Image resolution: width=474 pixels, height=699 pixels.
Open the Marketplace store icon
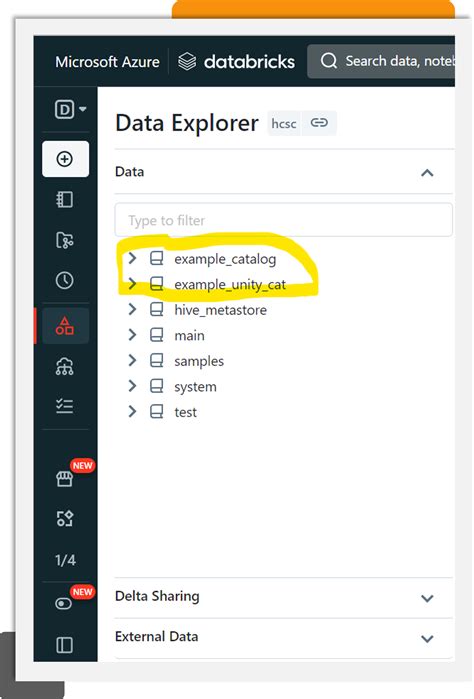click(x=65, y=479)
